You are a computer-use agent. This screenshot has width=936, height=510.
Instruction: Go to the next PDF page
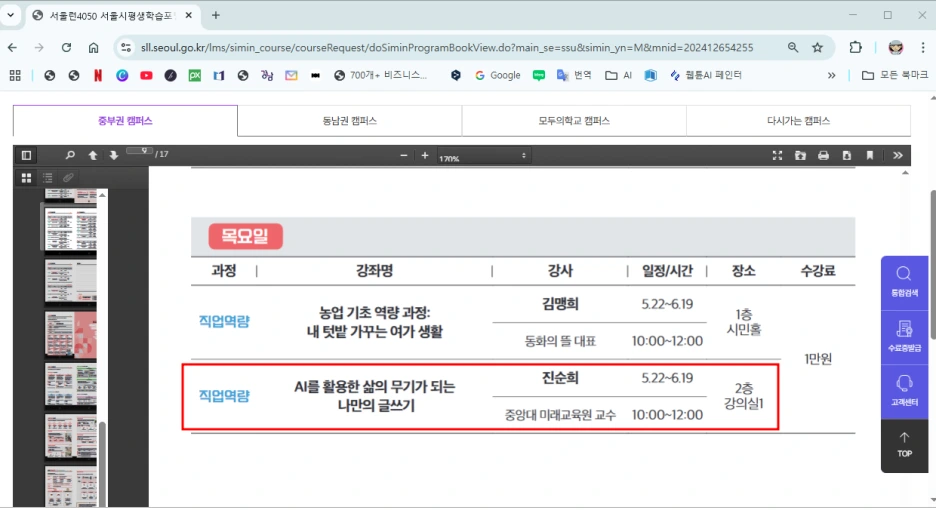coord(113,155)
